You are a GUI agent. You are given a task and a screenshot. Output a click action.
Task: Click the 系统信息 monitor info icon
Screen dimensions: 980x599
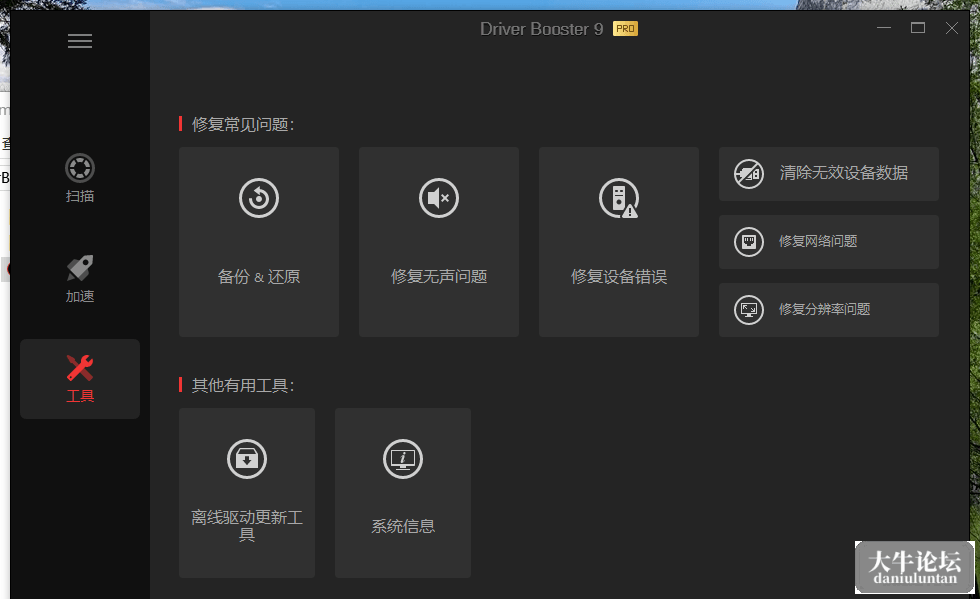pos(403,459)
